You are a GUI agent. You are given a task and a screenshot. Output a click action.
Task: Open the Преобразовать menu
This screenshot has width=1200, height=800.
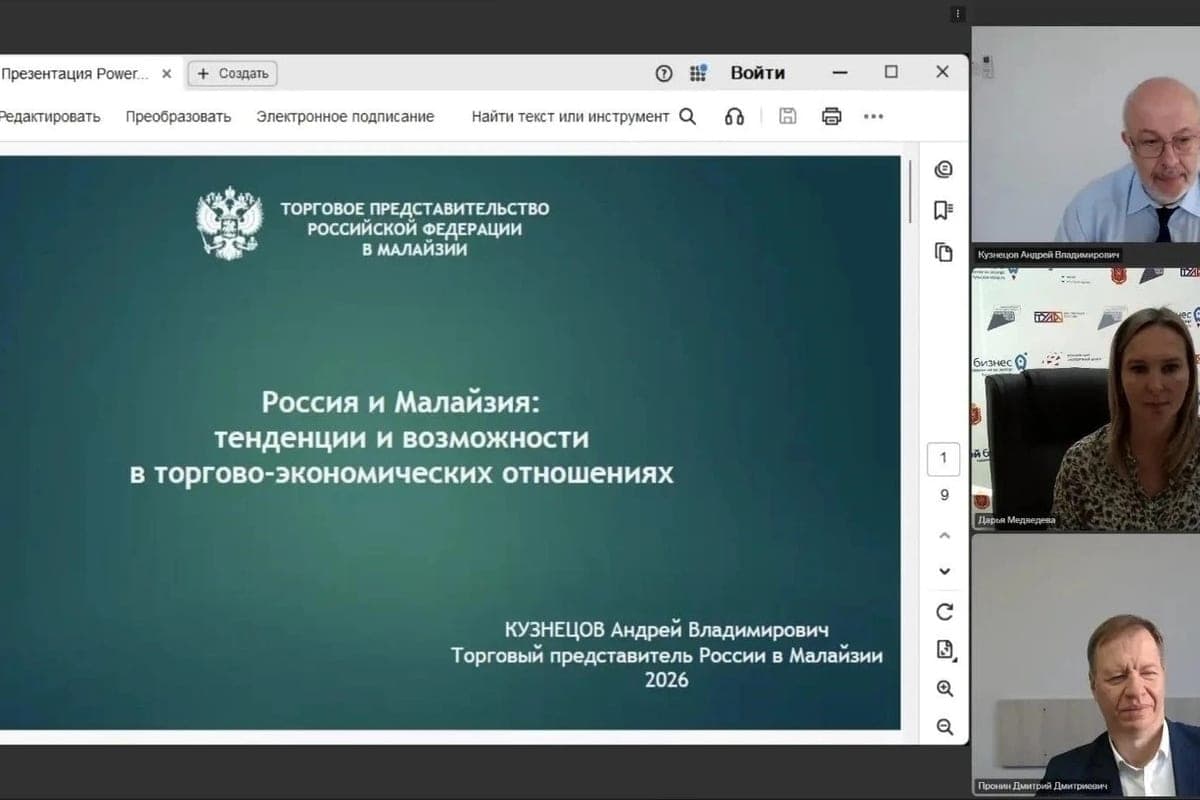click(x=178, y=116)
